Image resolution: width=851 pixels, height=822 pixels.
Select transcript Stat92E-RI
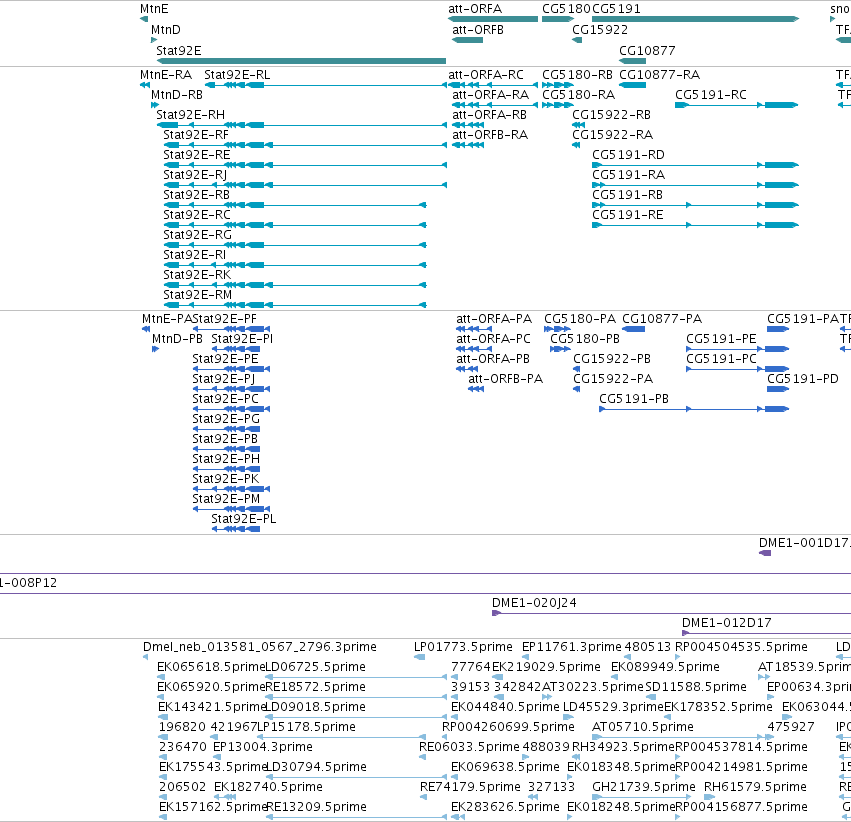tap(295, 265)
